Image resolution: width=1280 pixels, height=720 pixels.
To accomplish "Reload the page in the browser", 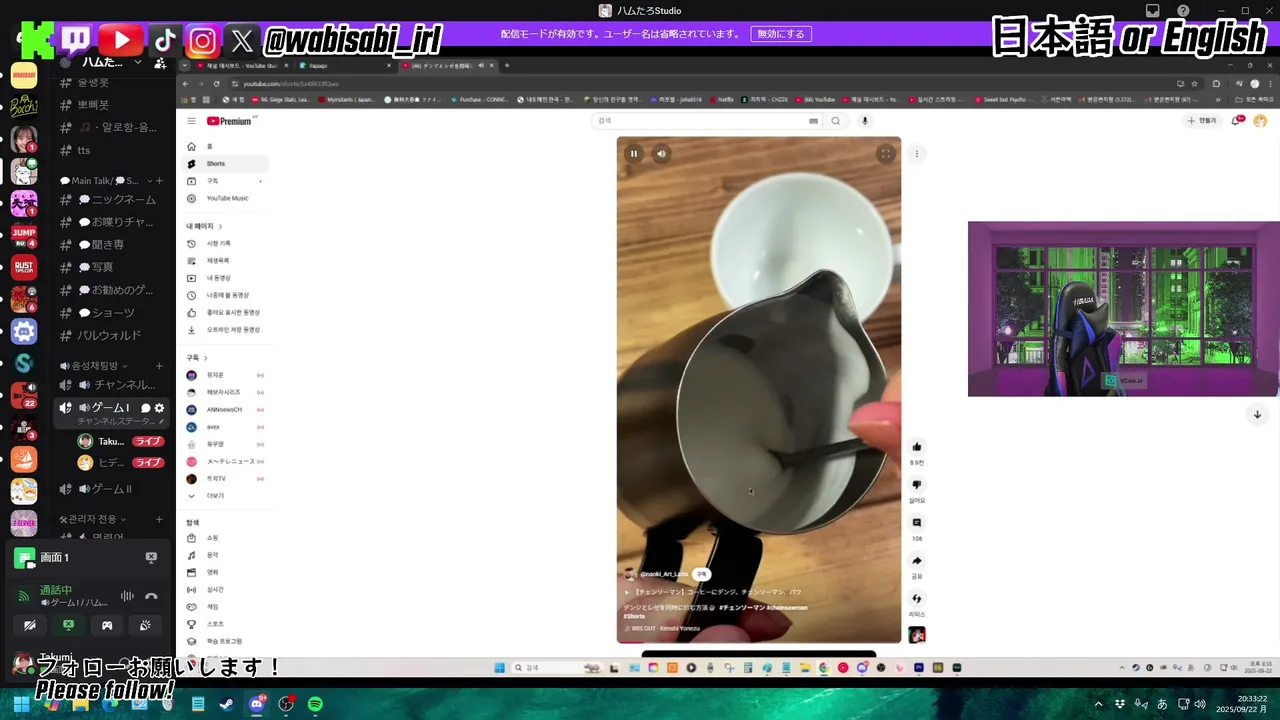I will [216, 84].
